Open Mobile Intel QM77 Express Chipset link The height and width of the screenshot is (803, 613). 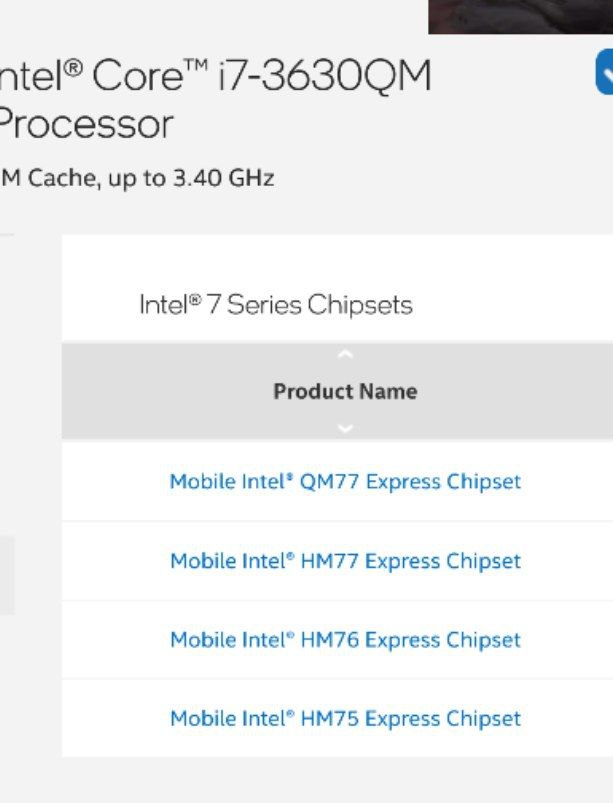pyautogui.click(x=346, y=482)
